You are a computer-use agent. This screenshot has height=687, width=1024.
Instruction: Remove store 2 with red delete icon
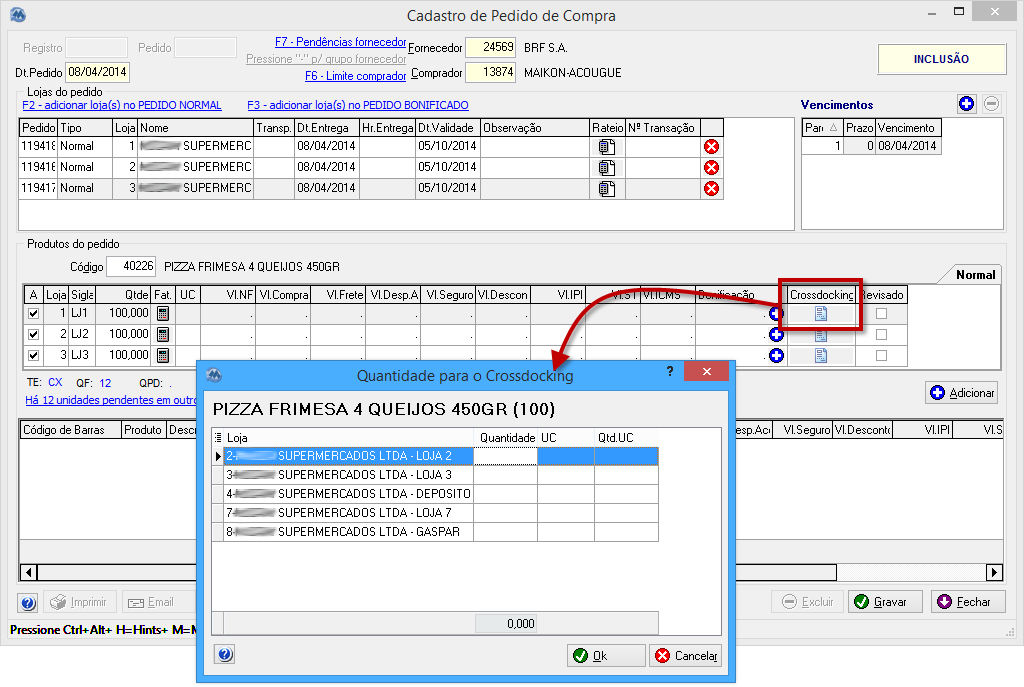point(711,168)
